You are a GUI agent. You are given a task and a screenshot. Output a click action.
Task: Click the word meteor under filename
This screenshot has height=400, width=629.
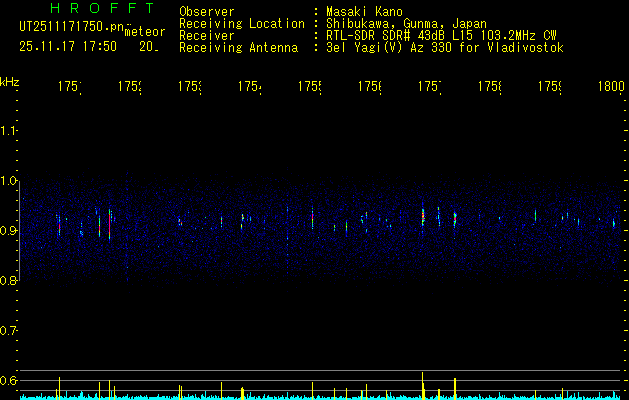click(145, 32)
